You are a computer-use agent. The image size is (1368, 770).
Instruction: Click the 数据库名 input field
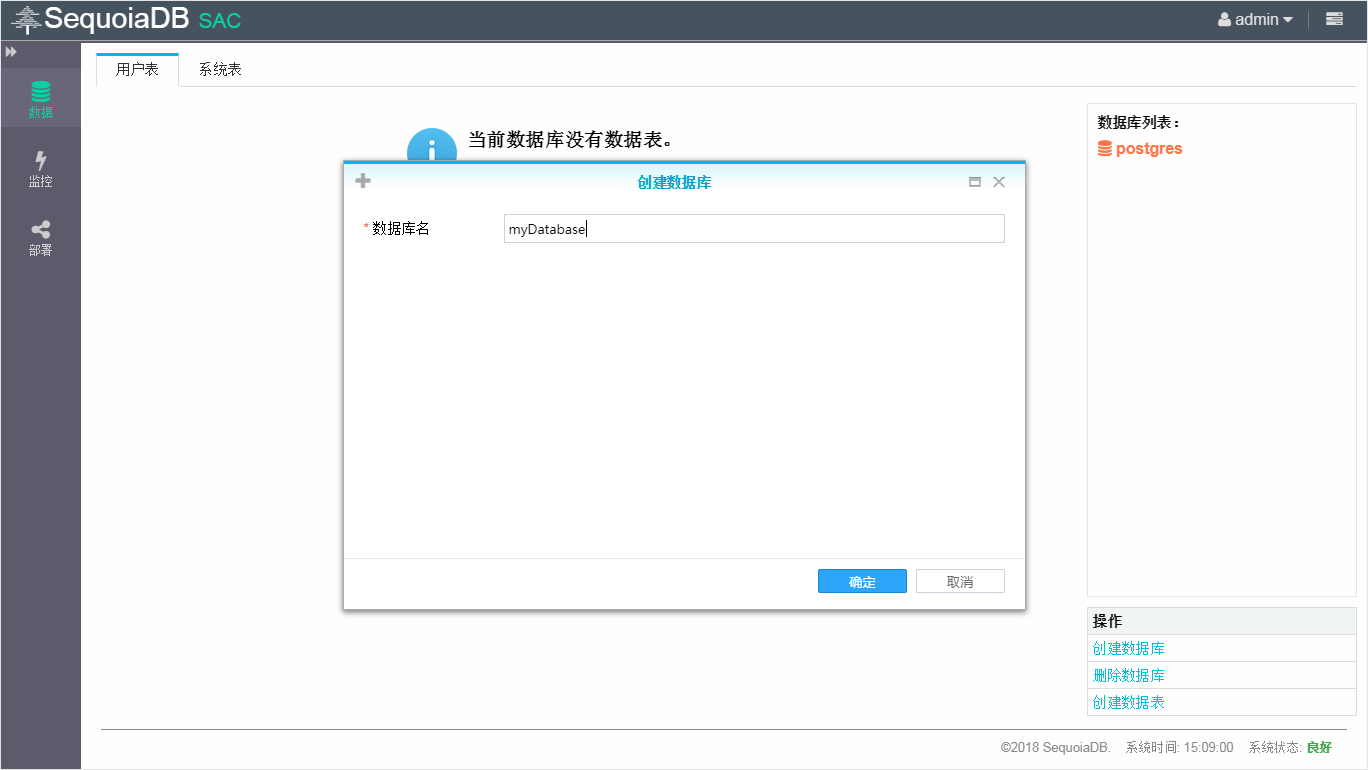click(x=753, y=229)
